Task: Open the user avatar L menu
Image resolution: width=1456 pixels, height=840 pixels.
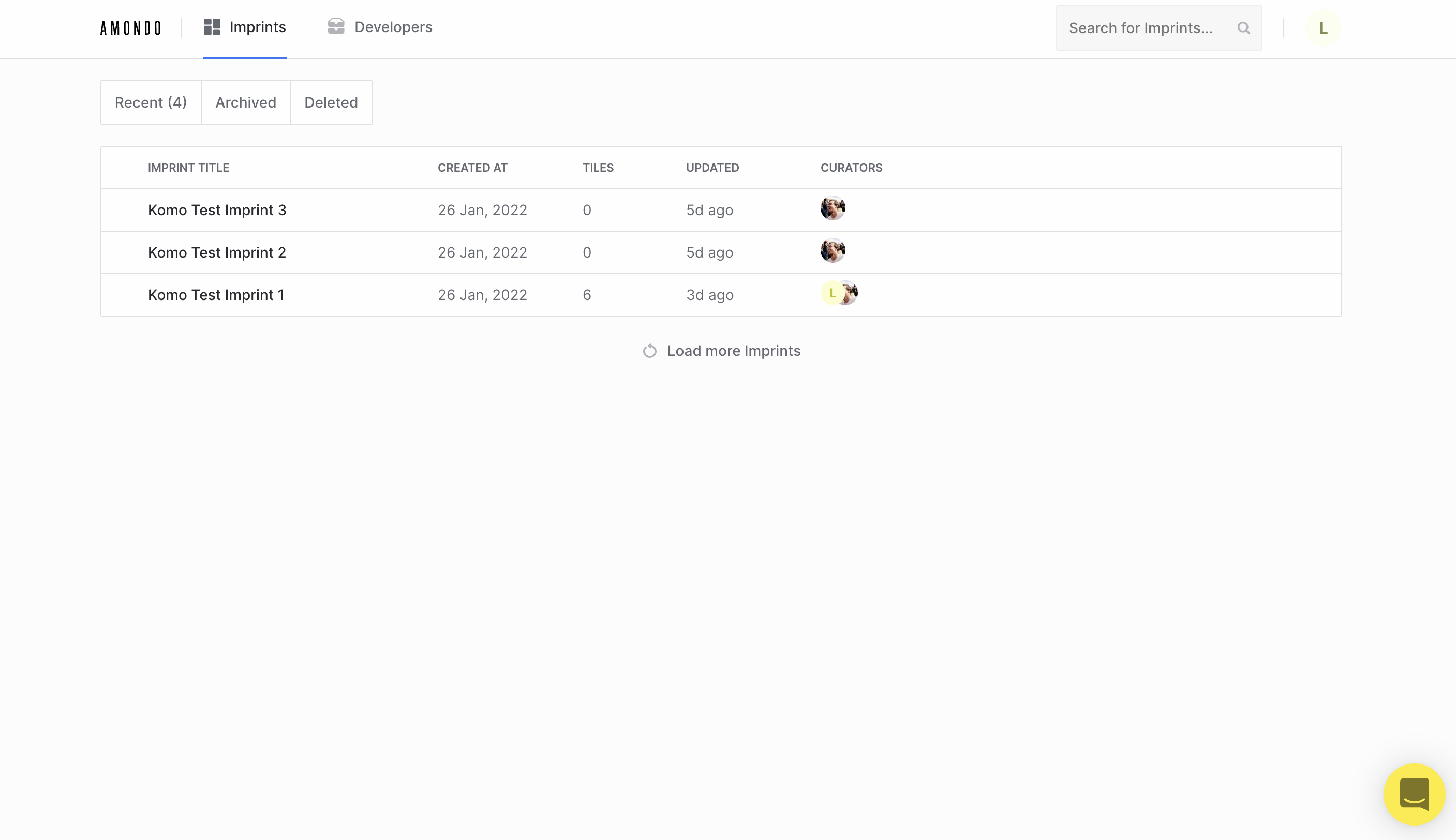Action: coord(1323,28)
